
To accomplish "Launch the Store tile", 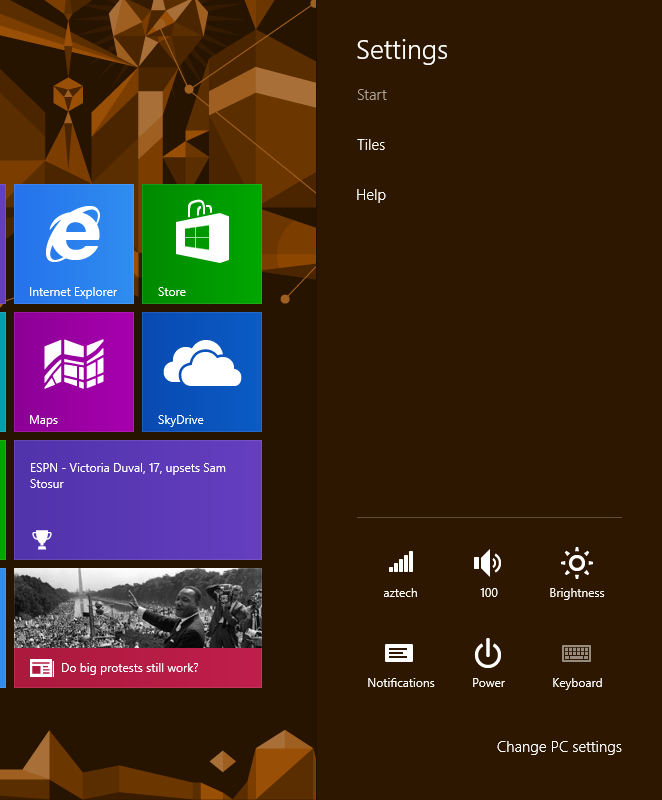I will click(x=202, y=244).
